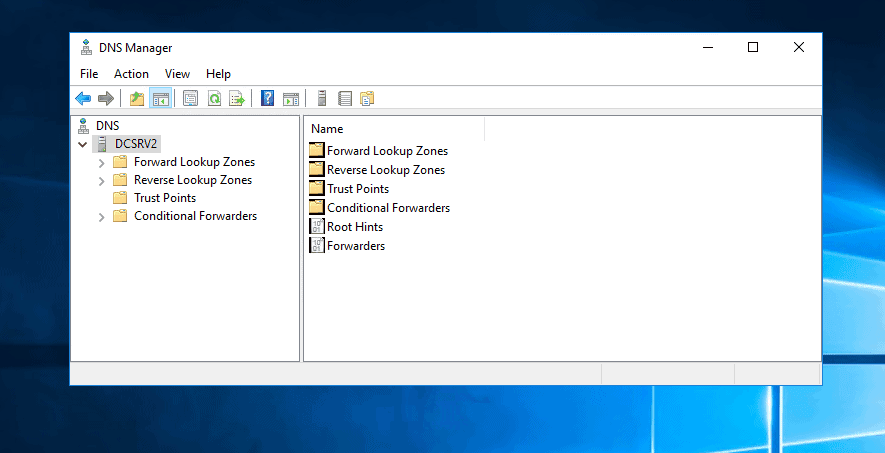Click the folder-with-document toolbar icon

367,99
